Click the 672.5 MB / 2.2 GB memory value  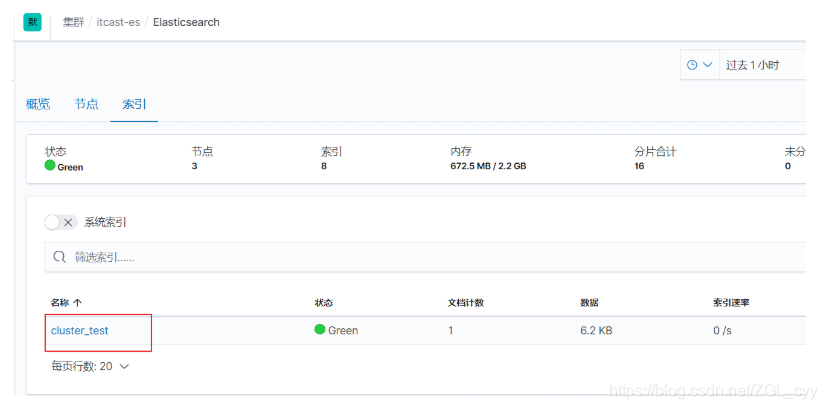[488, 166]
